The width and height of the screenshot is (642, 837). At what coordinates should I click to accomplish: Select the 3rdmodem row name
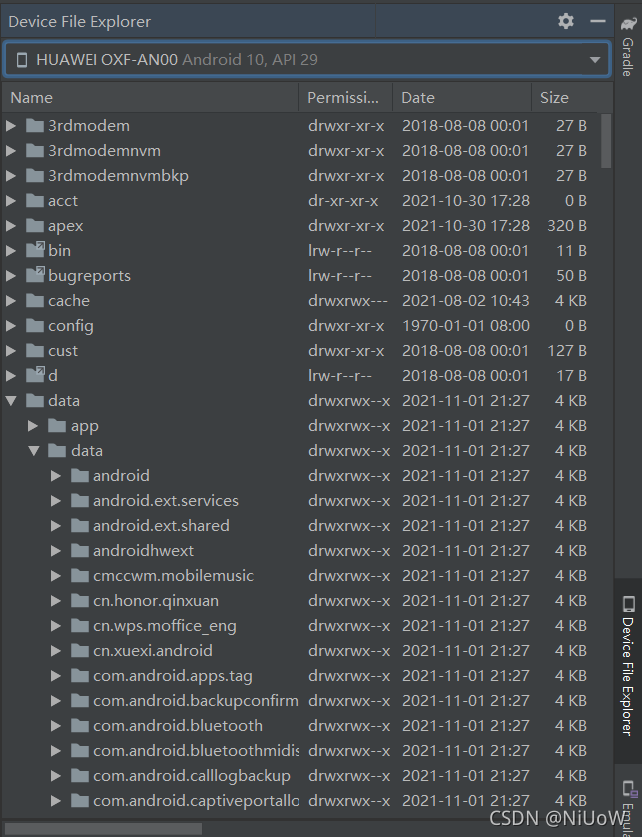click(89, 126)
